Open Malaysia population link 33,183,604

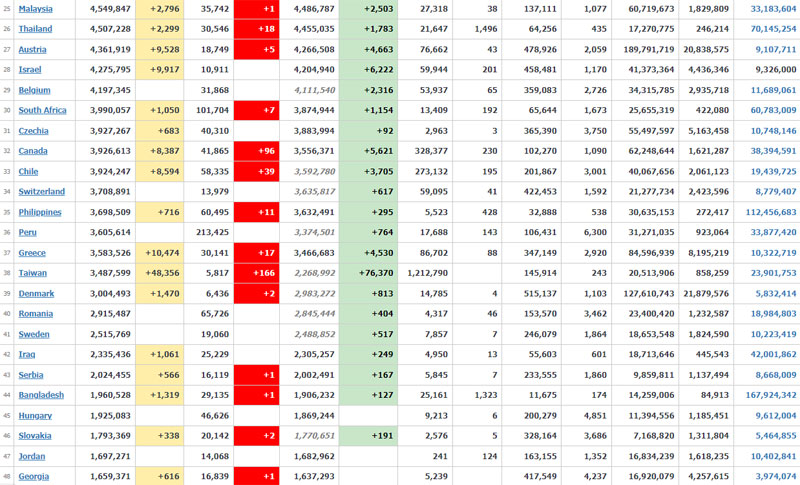coord(773,9)
